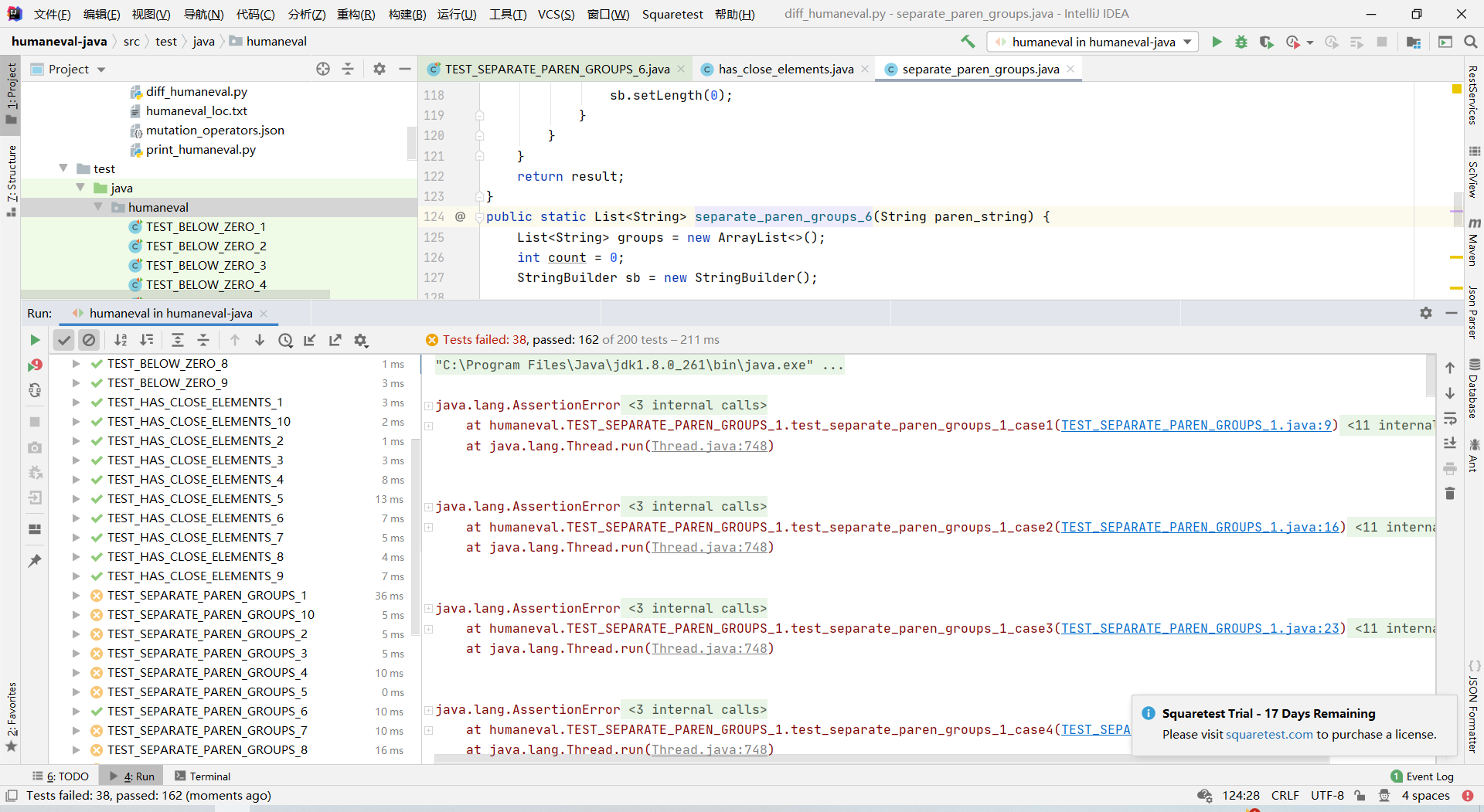Export test results icon
Image resolution: width=1484 pixels, height=812 pixels.
(335, 340)
